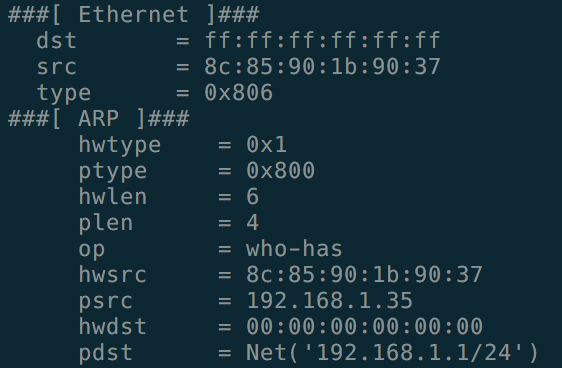The height and width of the screenshot is (368, 562).
Task: Click the hwdst all-zero MAC address
Action: click(364, 326)
